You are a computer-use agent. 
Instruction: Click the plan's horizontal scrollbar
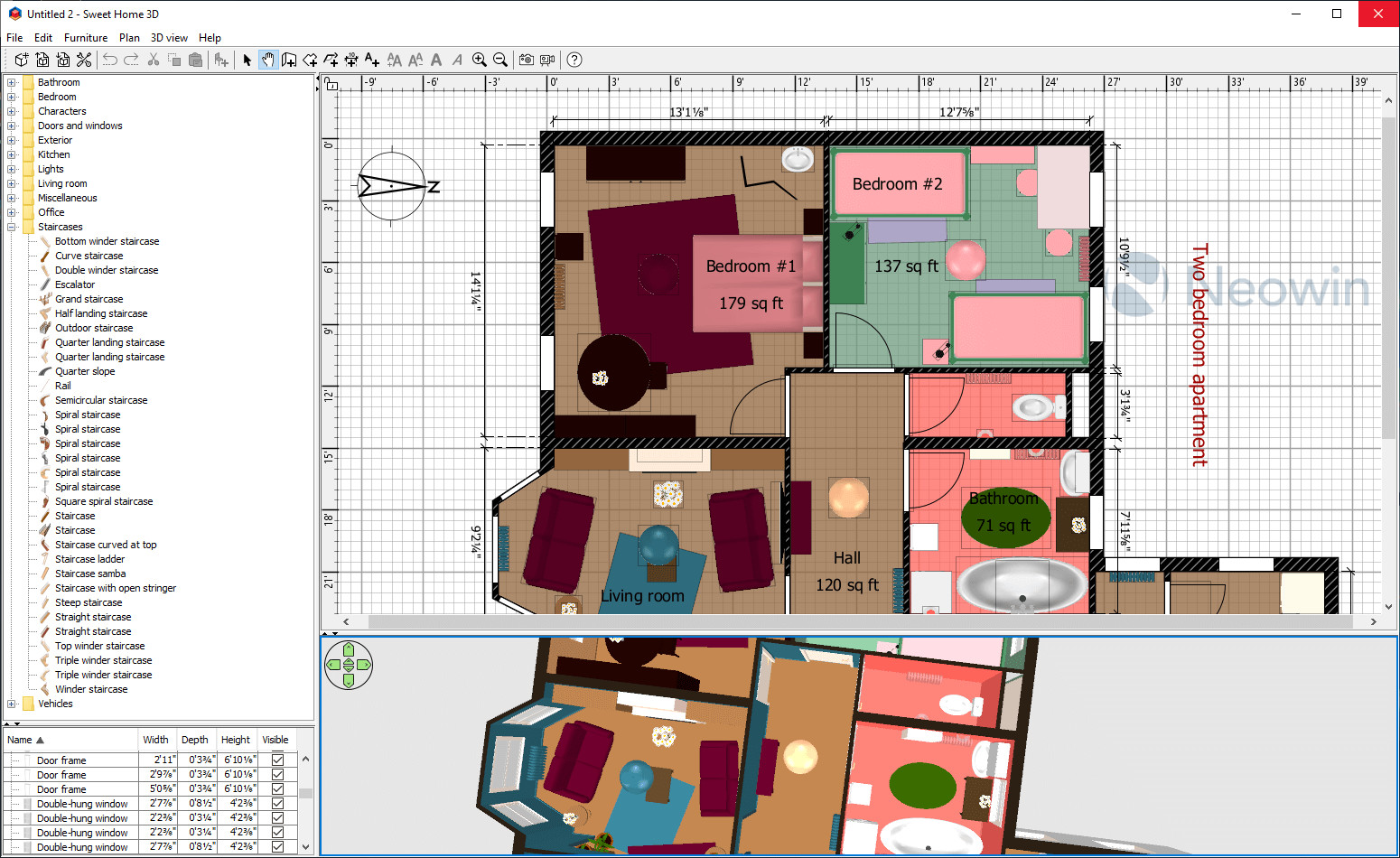[858, 621]
